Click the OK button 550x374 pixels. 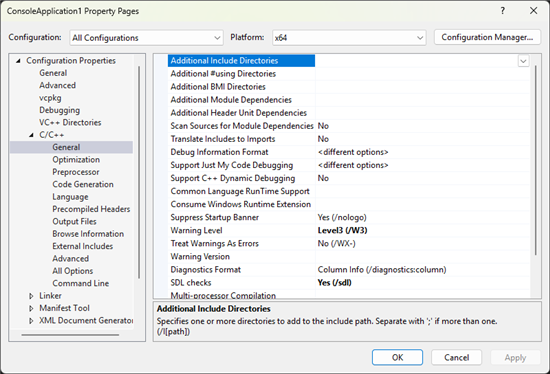(397, 358)
